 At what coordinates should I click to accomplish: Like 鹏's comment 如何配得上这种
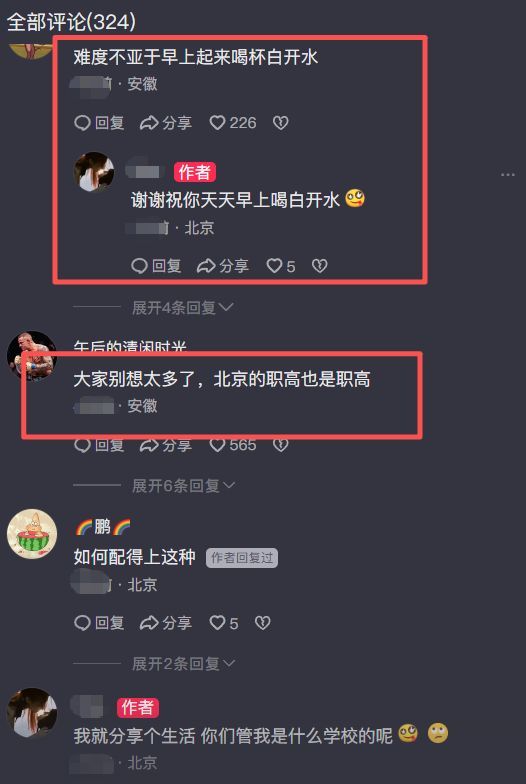[224, 623]
